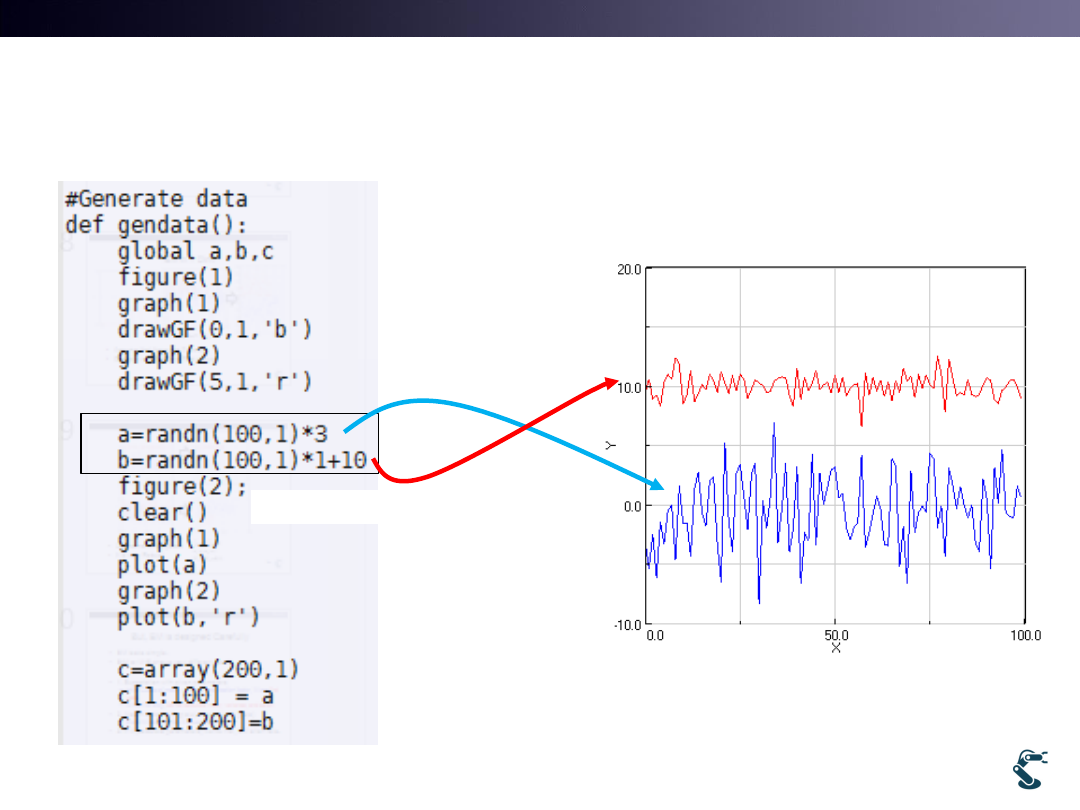This screenshot has width=1080, height=810.
Task: Click the 'global a,b,c' code line
Action: 195,251
